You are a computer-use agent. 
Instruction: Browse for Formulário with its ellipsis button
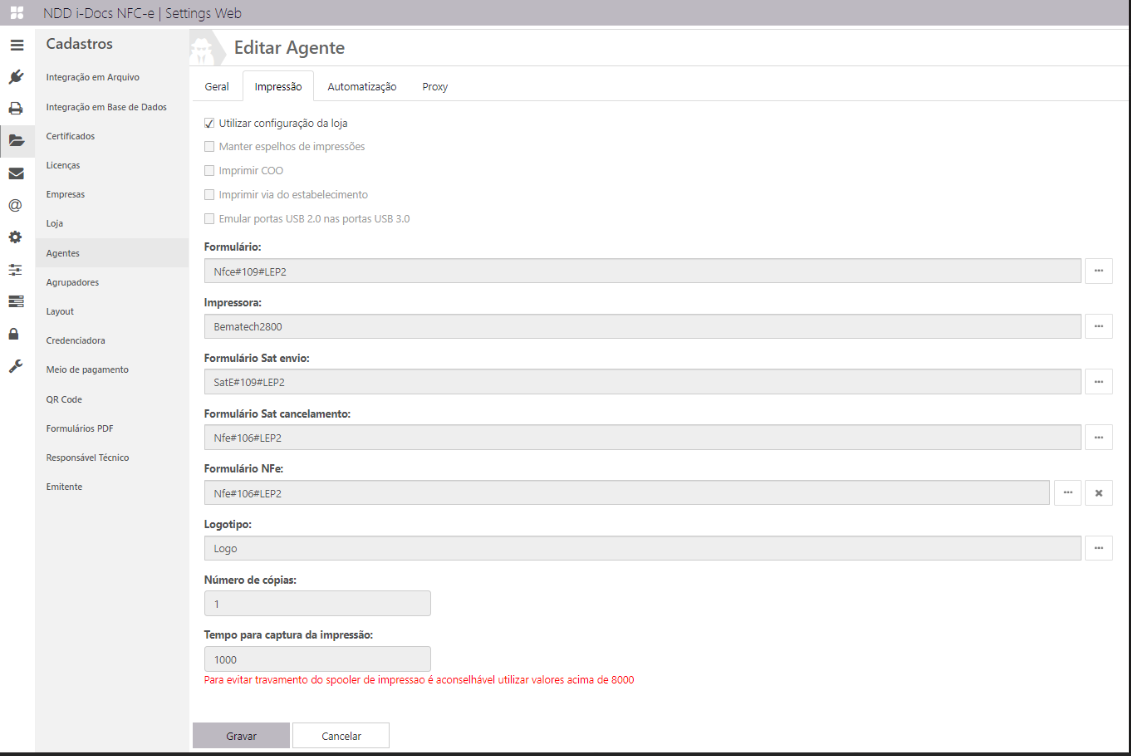pos(1099,271)
